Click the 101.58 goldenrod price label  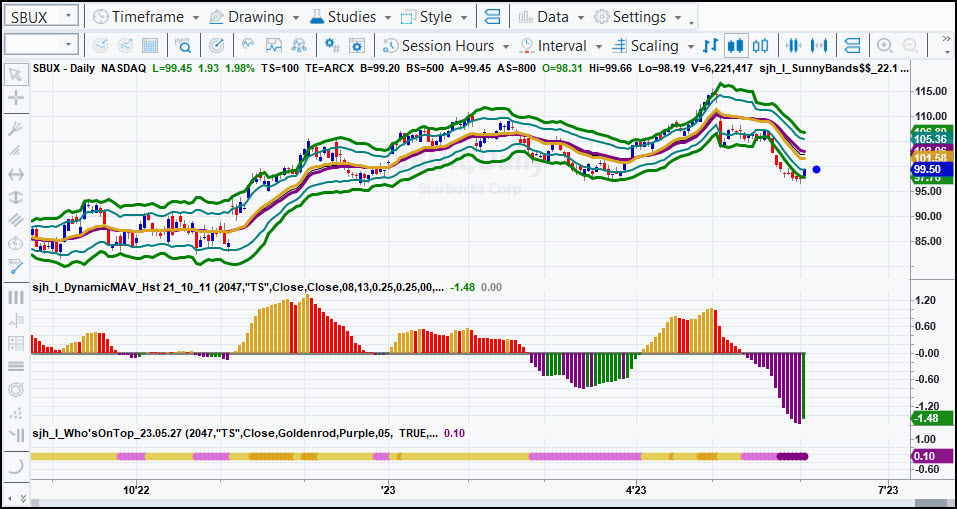click(932, 159)
